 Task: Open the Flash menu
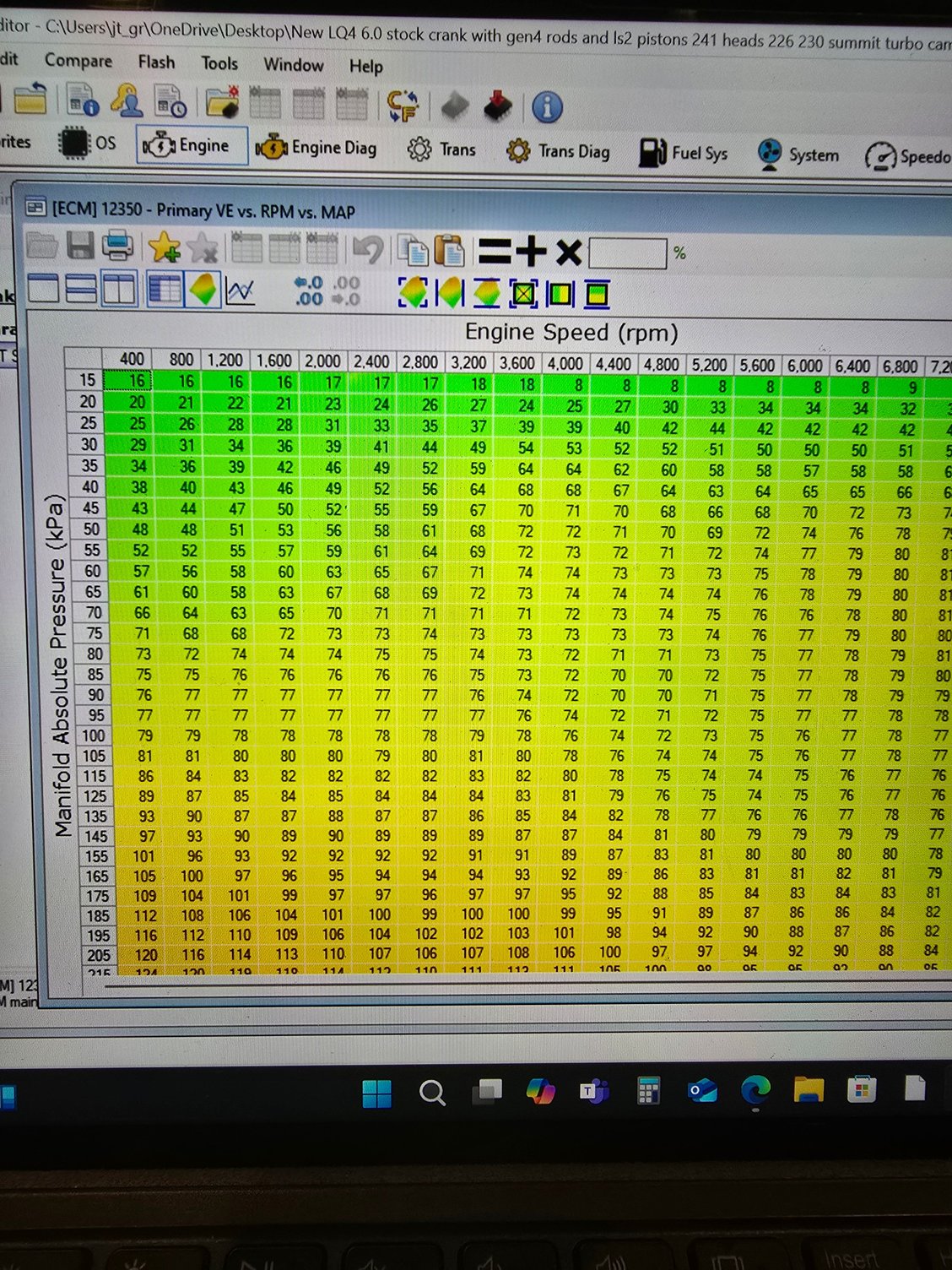pyautogui.click(x=156, y=62)
